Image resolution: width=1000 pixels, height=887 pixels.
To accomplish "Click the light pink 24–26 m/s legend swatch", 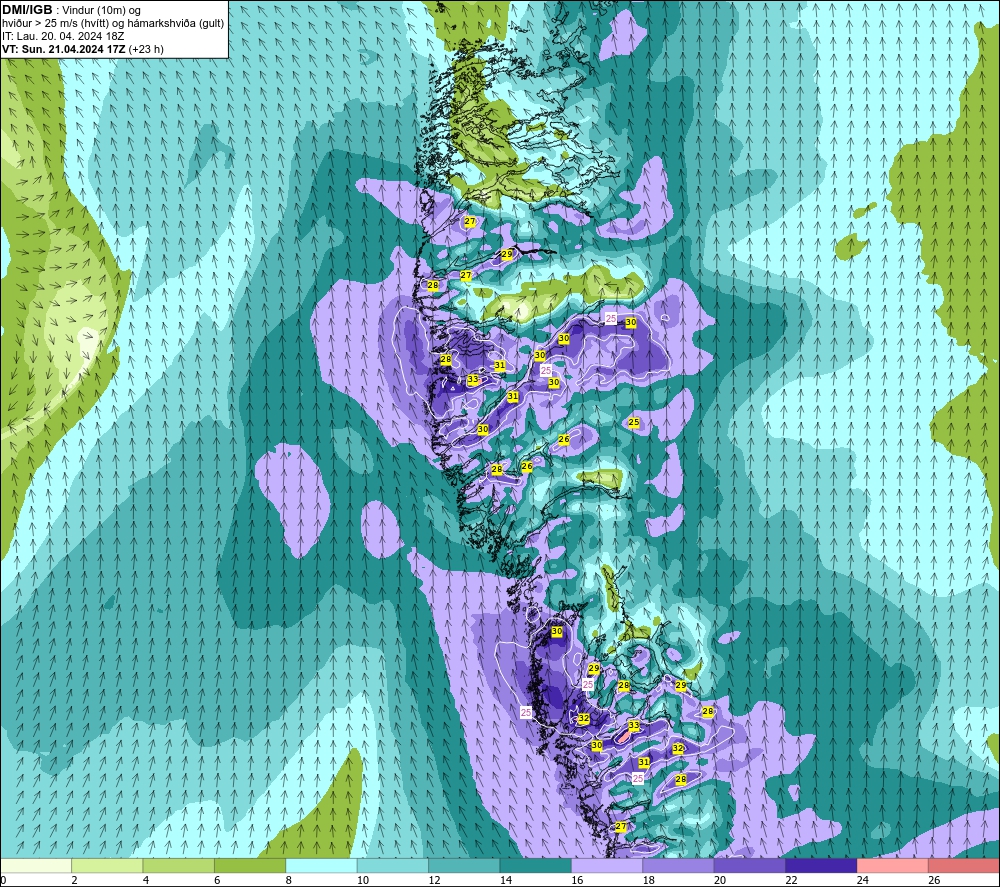I will tap(893, 865).
